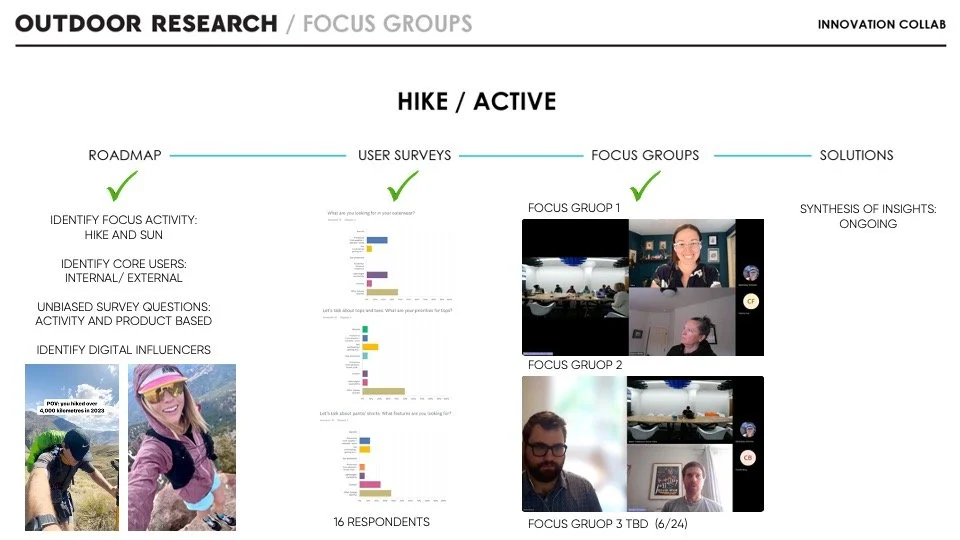Screen dimensions: 960x540
Task: Select the USER SURVEYS stage heading
Action: pyautogui.click(x=405, y=156)
